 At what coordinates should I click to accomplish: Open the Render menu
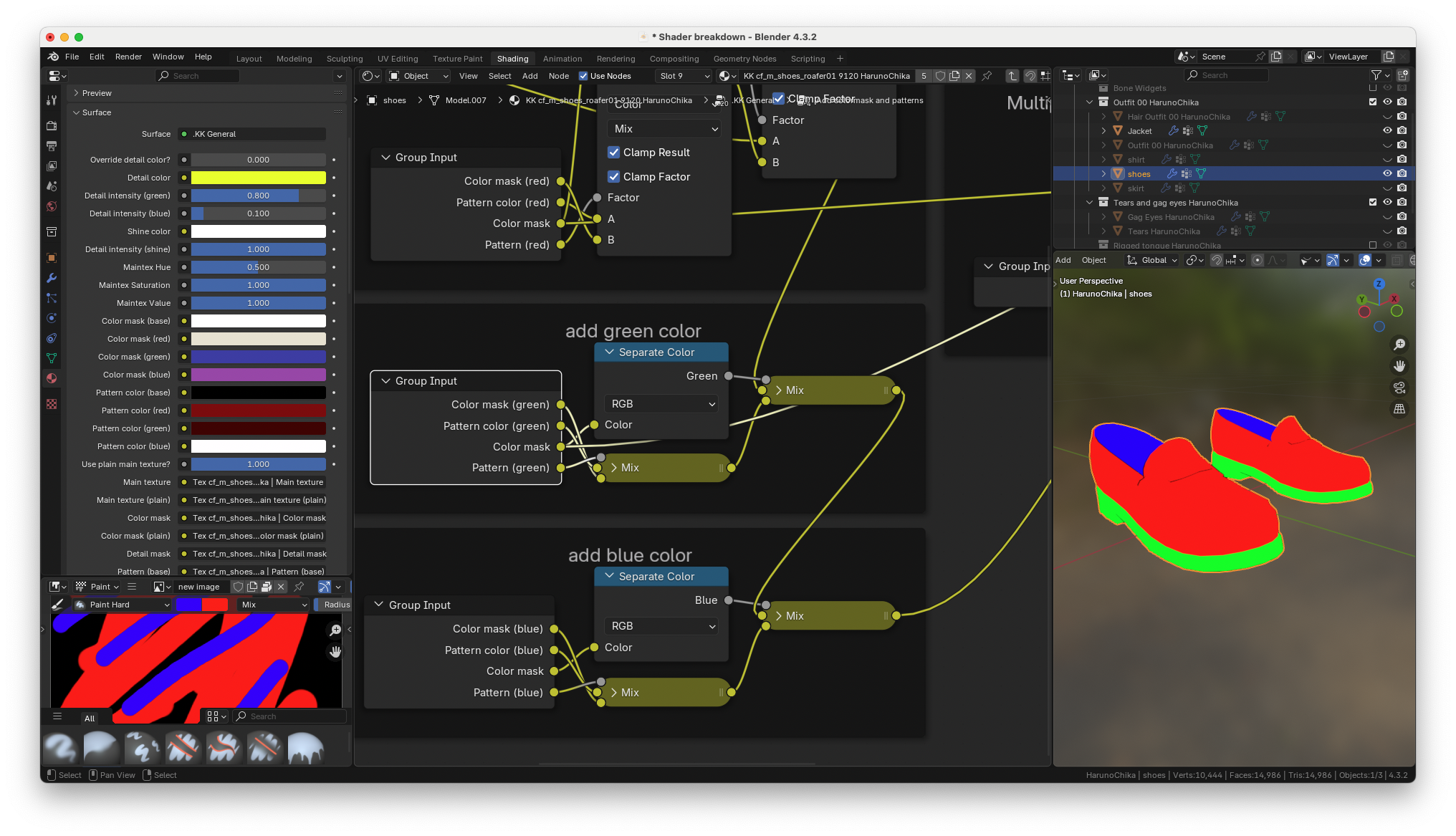(128, 57)
